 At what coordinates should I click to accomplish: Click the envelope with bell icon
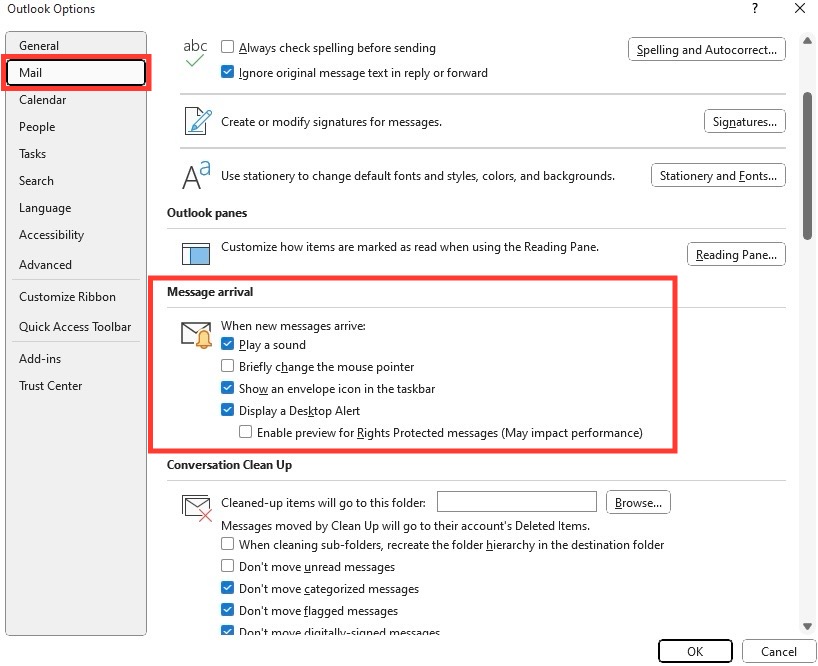click(x=196, y=335)
